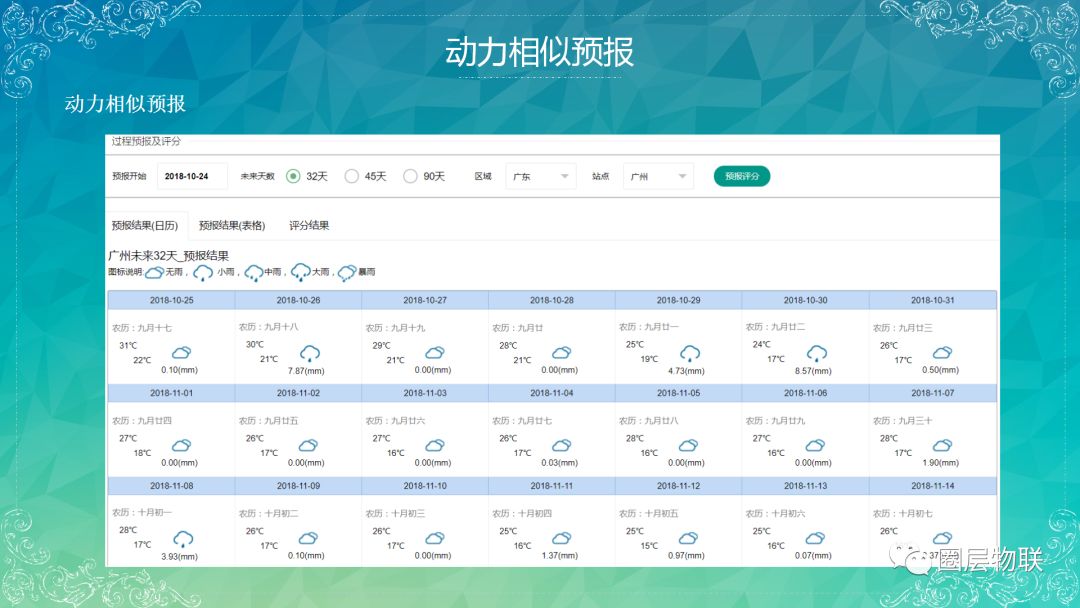The image size is (1080, 608).
Task: Click the 2018-11-07 date header
Action: click(933, 393)
